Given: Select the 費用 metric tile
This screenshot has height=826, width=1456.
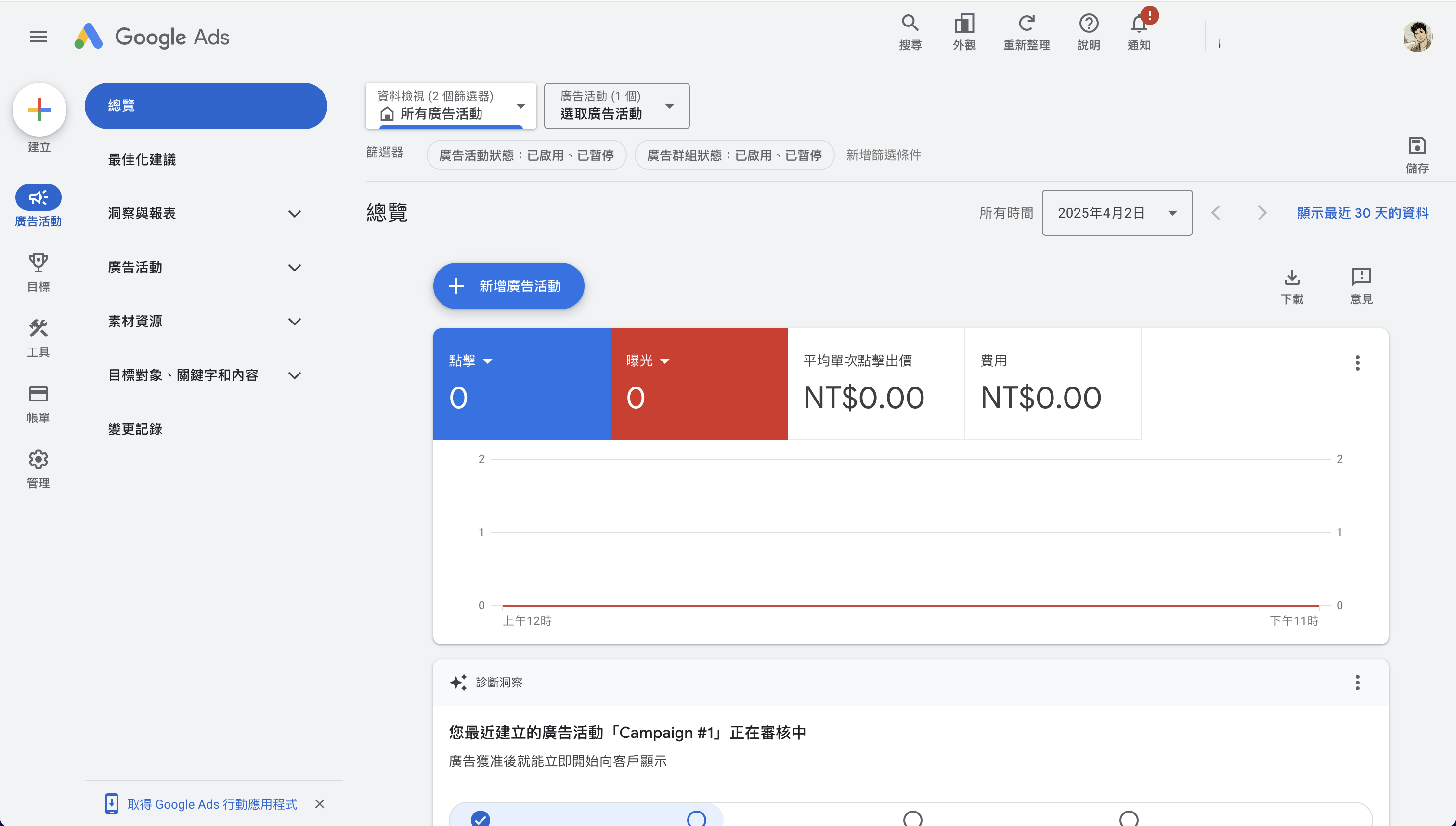Looking at the screenshot, I should [x=1053, y=384].
